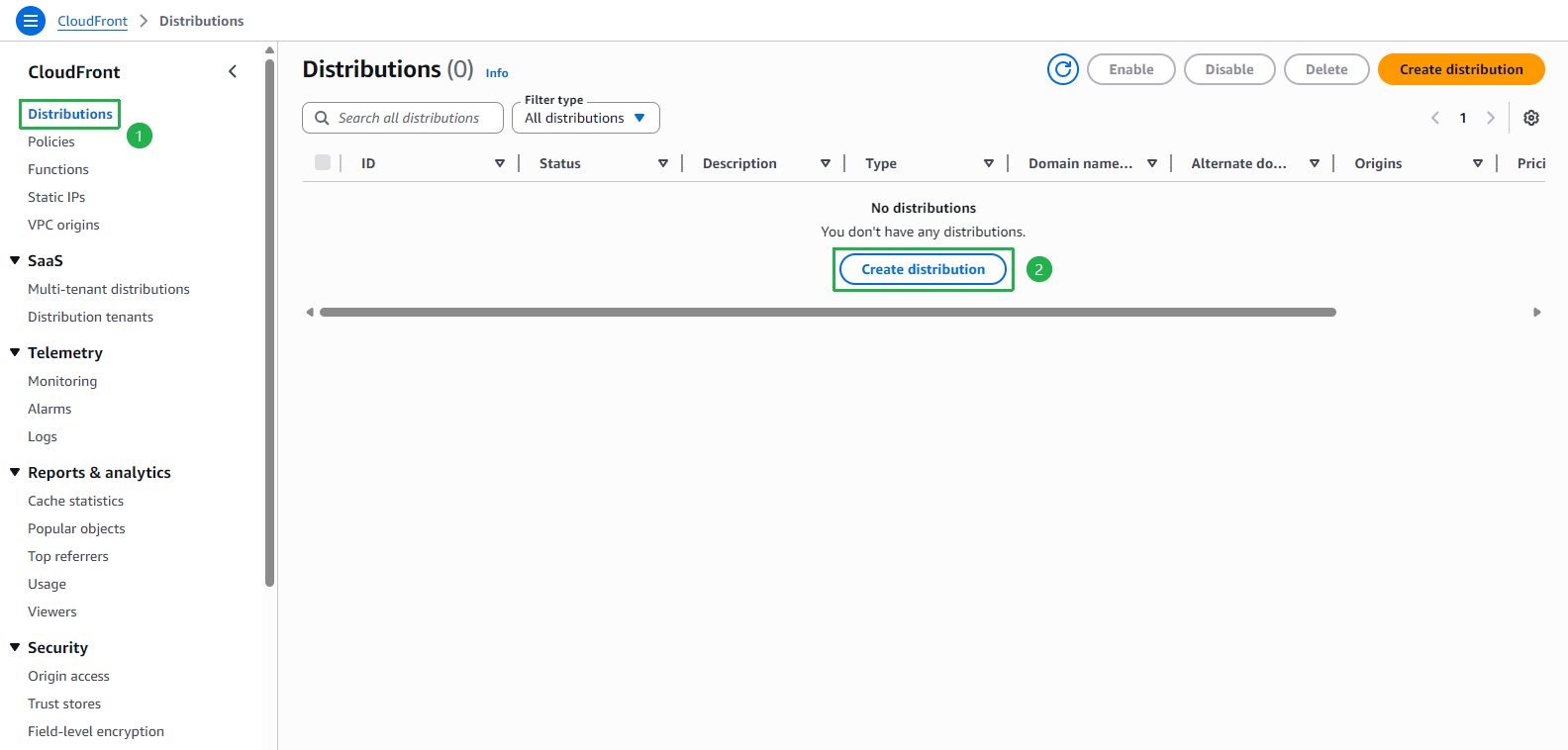Screen dimensions: 1568x750
Task: Click the Delete button
Action: coord(1326,69)
